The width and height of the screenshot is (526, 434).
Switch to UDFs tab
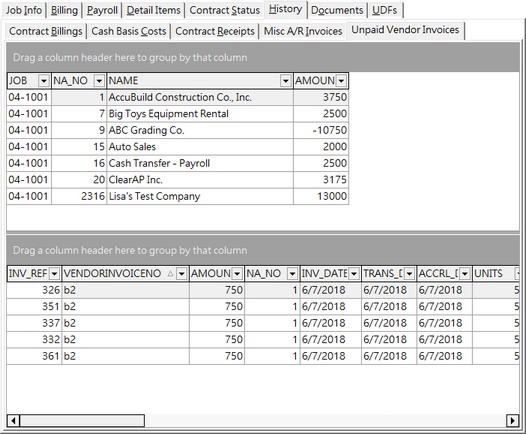384,10
